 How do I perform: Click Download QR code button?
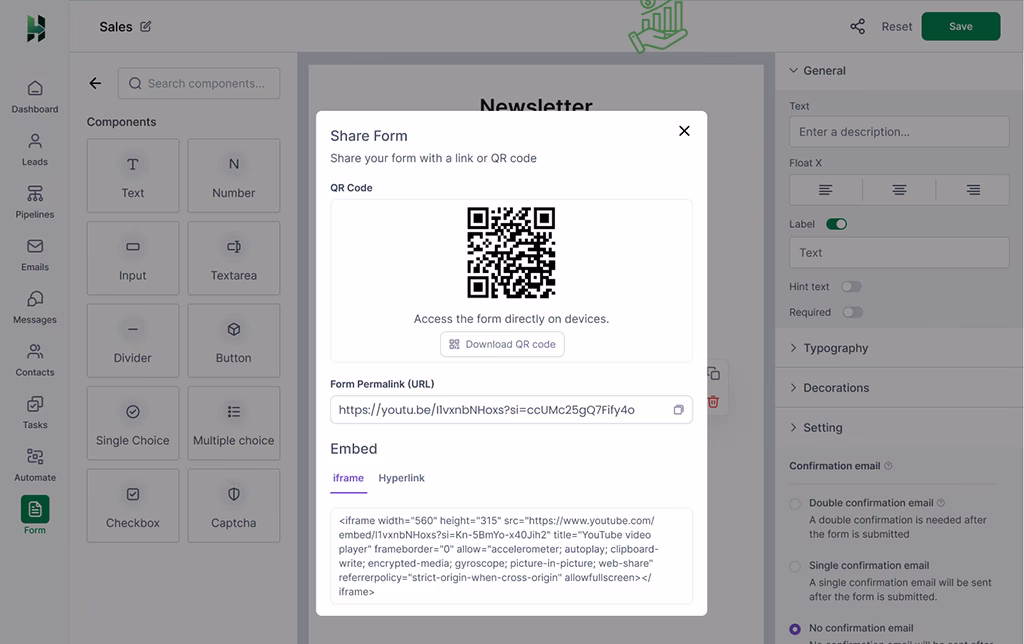click(502, 344)
